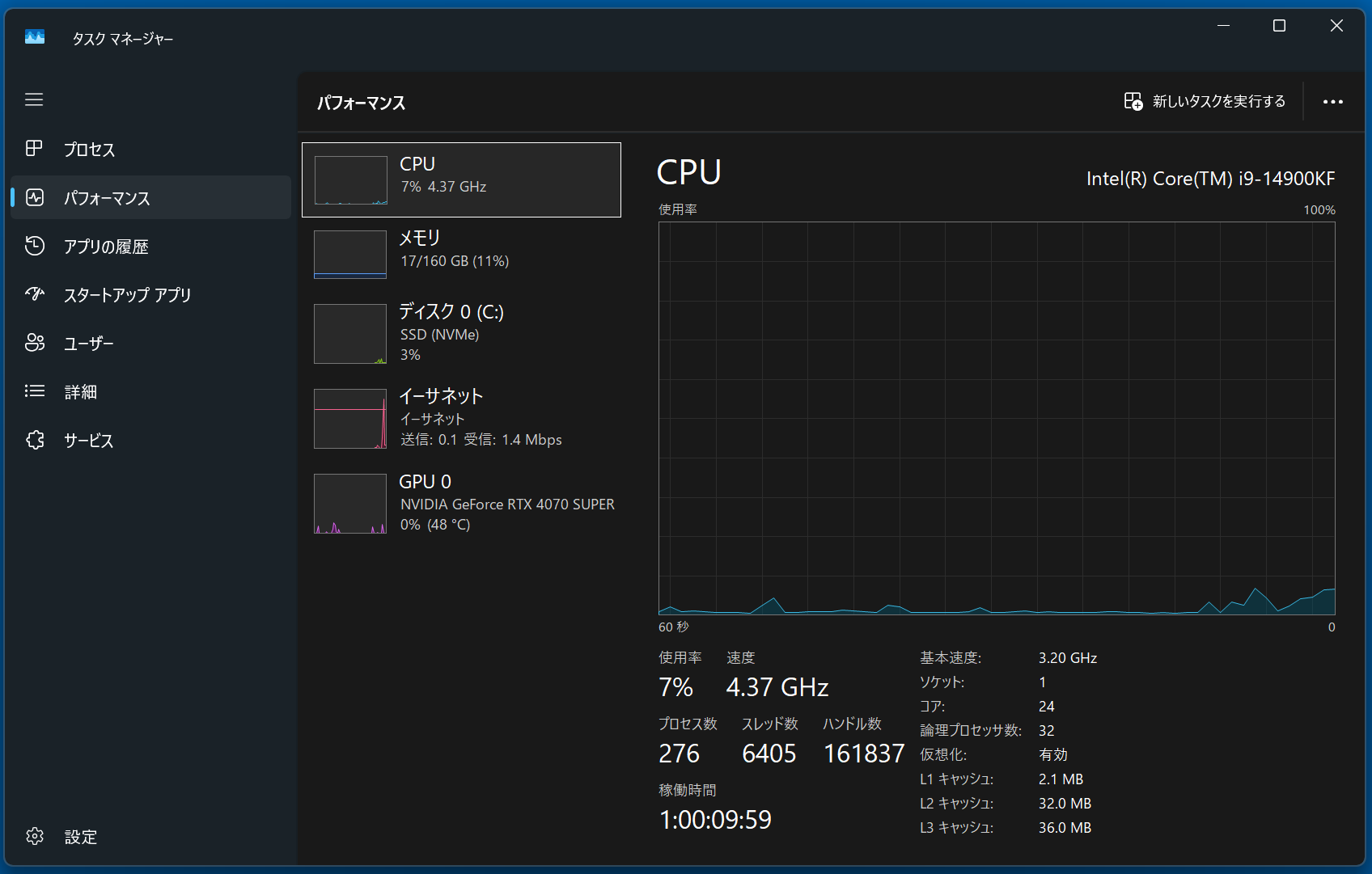Maximize the Task Manager window
1372x874 pixels.
point(1279,26)
